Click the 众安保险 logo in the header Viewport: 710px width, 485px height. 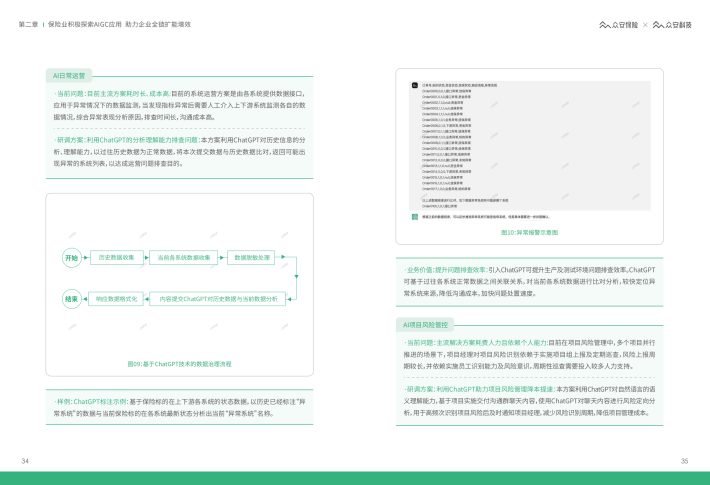(x=617, y=24)
